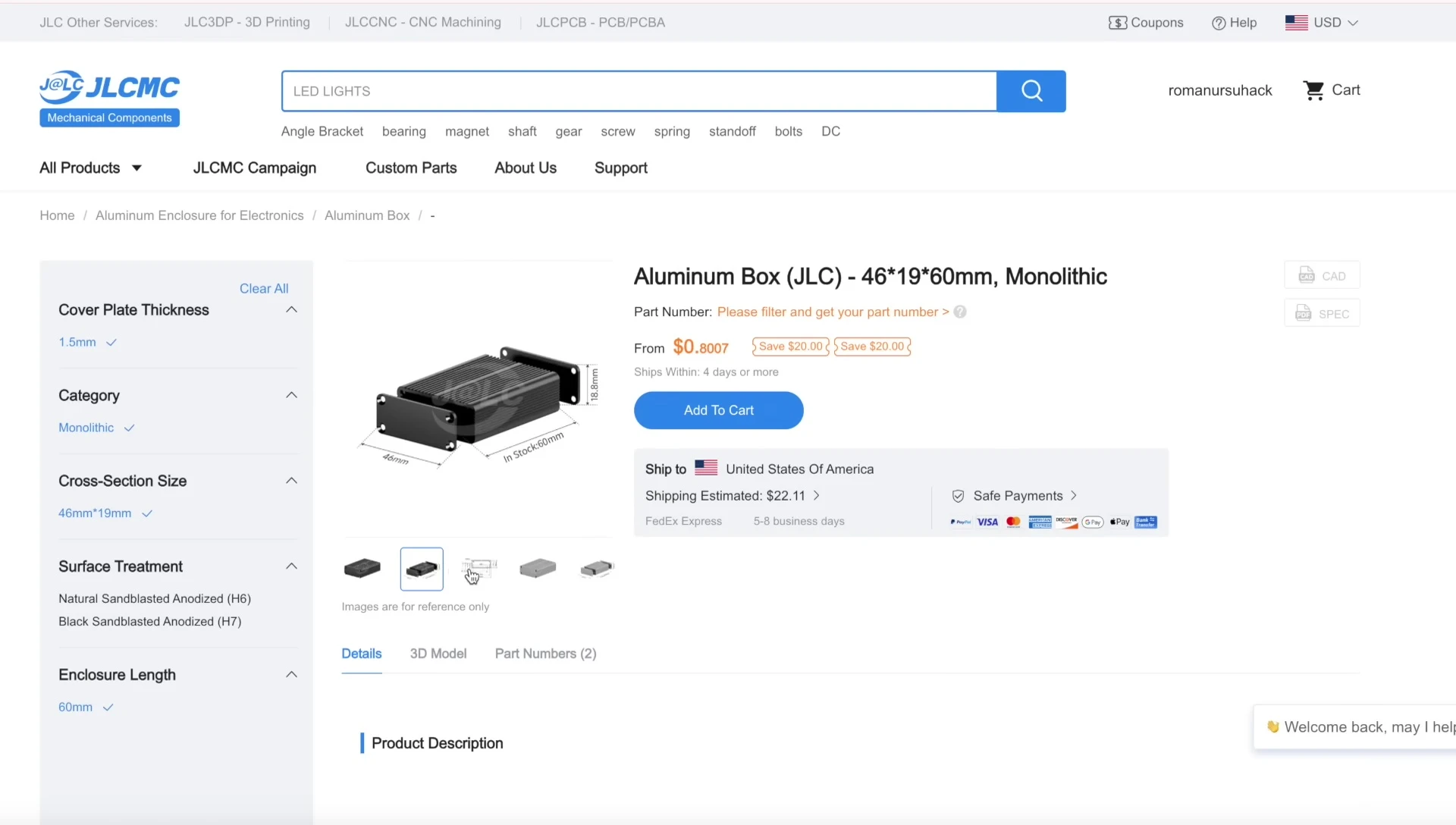1456x825 pixels.
Task: Click the romanursuhack account name
Action: pyautogui.click(x=1220, y=90)
